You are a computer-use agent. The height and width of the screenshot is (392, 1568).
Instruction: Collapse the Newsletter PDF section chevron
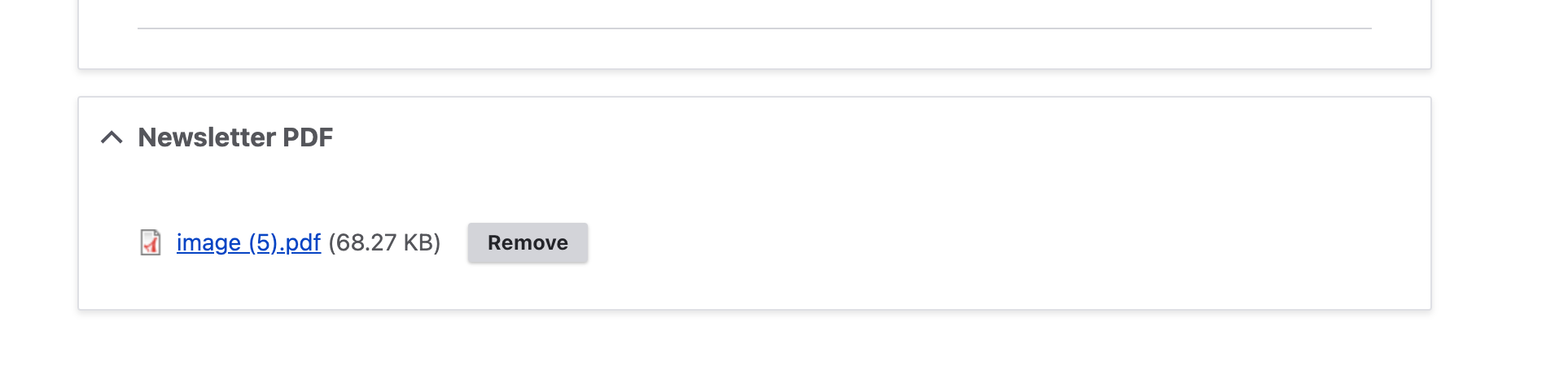(112, 137)
